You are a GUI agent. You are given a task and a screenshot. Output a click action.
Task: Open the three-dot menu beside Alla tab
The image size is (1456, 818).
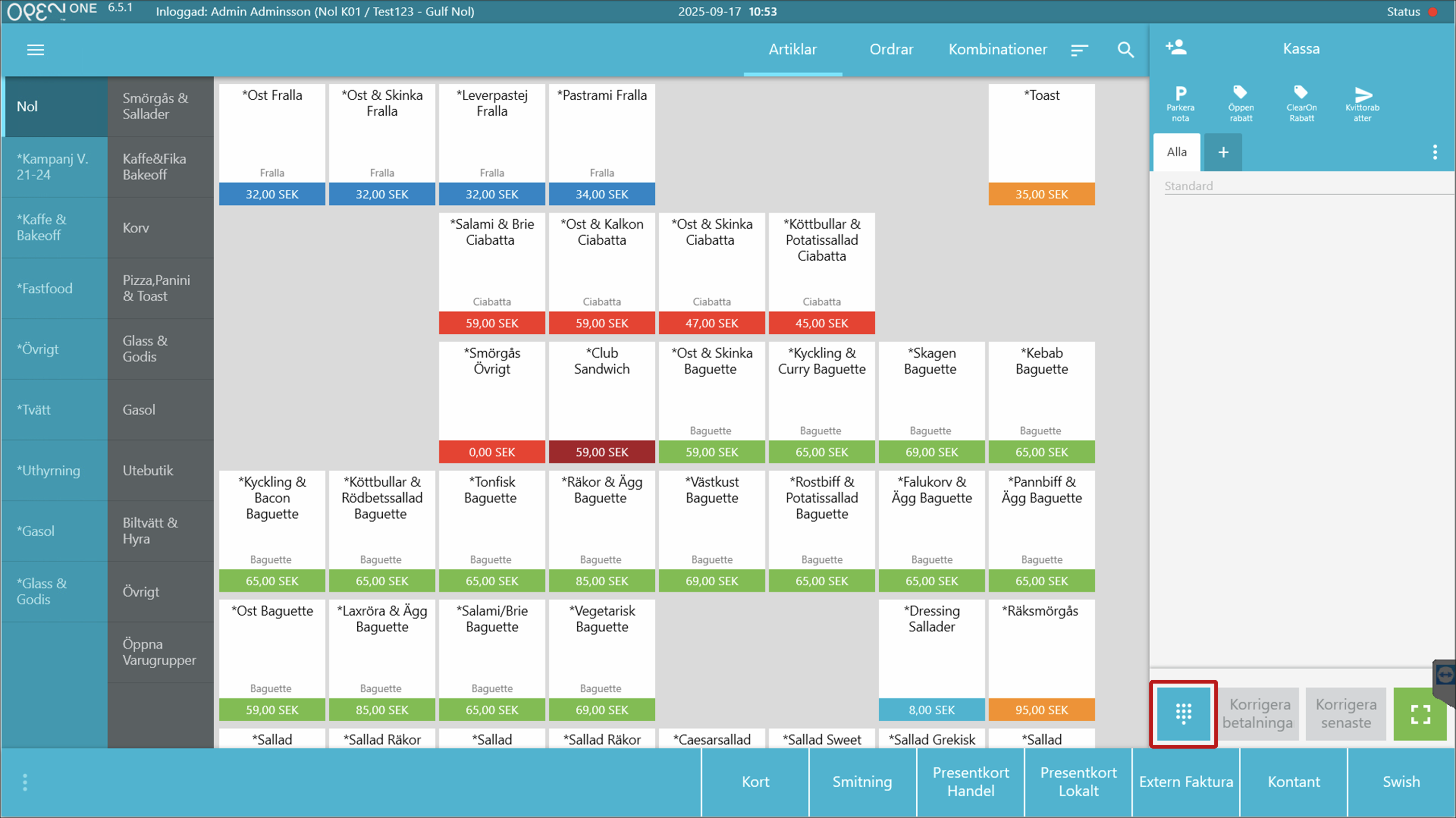coord(1434,152)
